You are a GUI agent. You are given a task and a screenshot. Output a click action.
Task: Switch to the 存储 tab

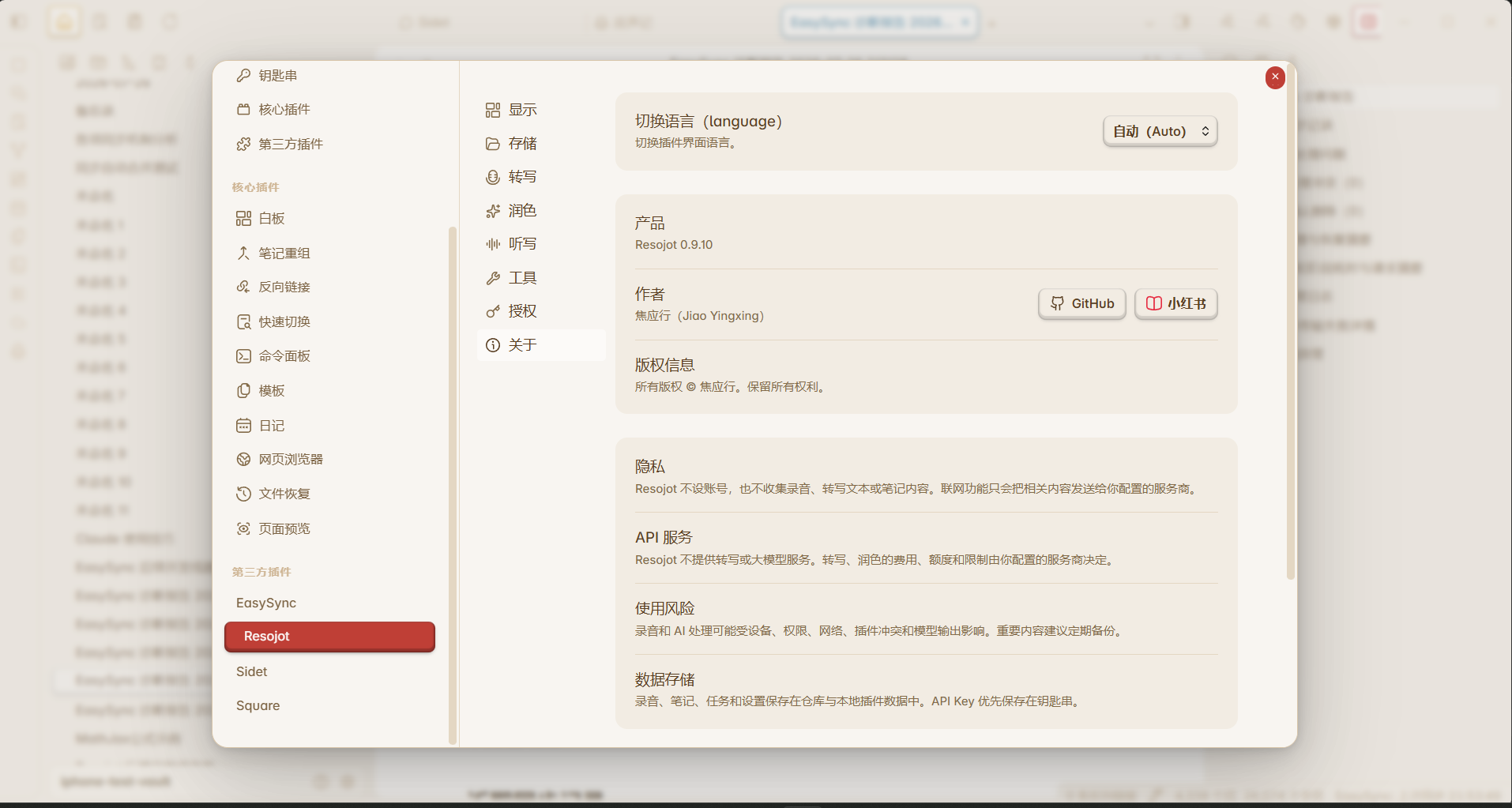tap(541, 144)
